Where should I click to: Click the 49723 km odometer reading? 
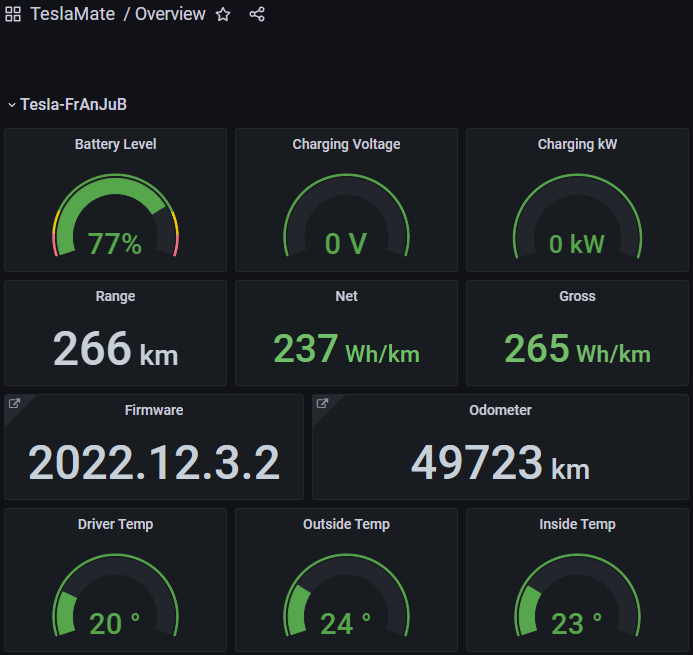click(x=500, y=463)
